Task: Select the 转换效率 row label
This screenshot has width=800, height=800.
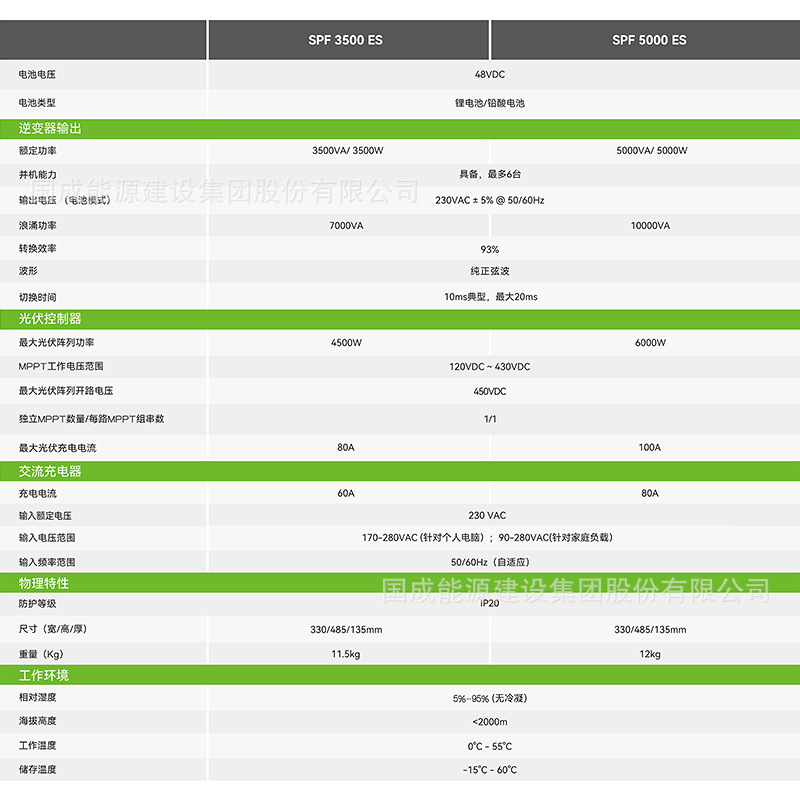Action: pos(37,248)
